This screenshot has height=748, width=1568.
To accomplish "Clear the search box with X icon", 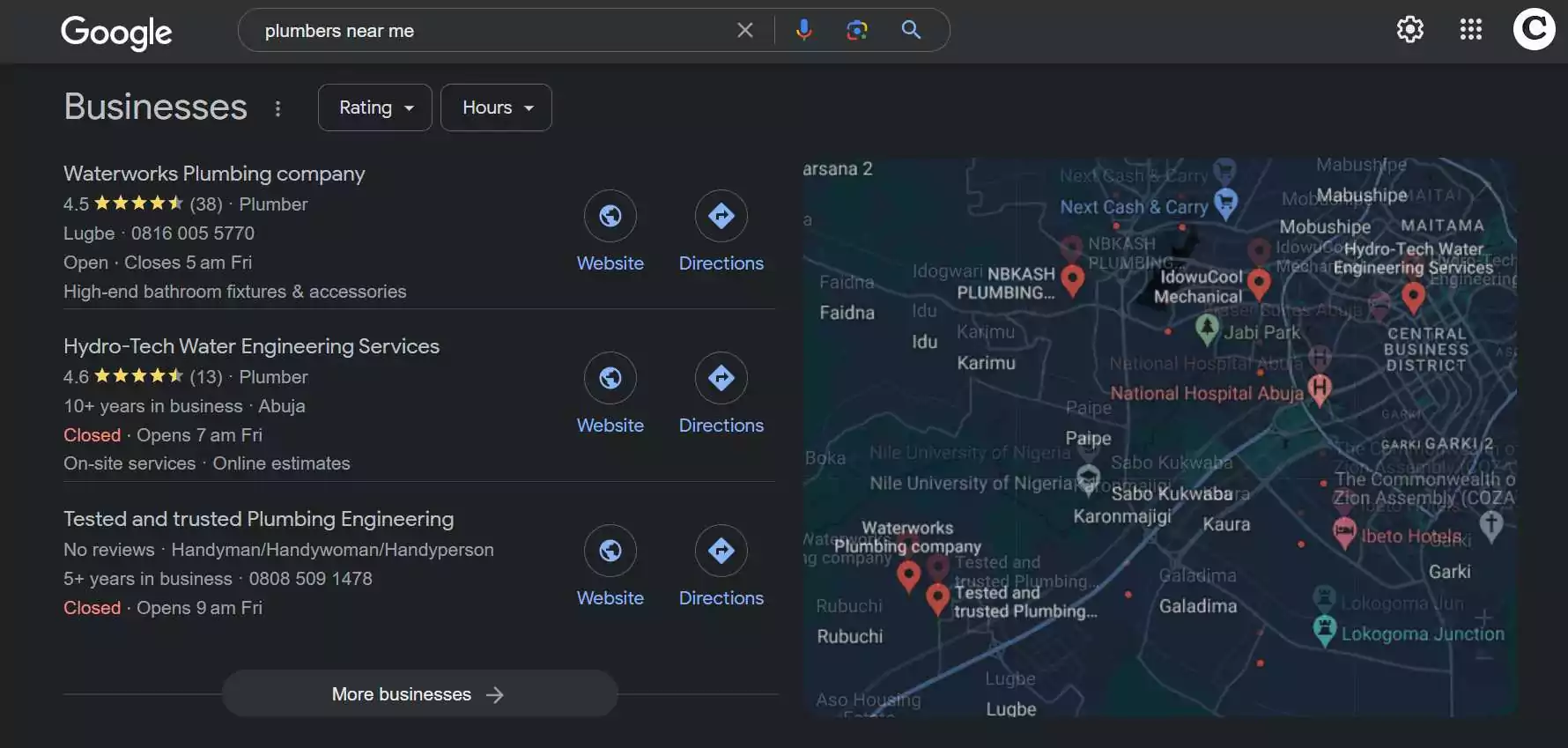I will [x=745, y=30].
